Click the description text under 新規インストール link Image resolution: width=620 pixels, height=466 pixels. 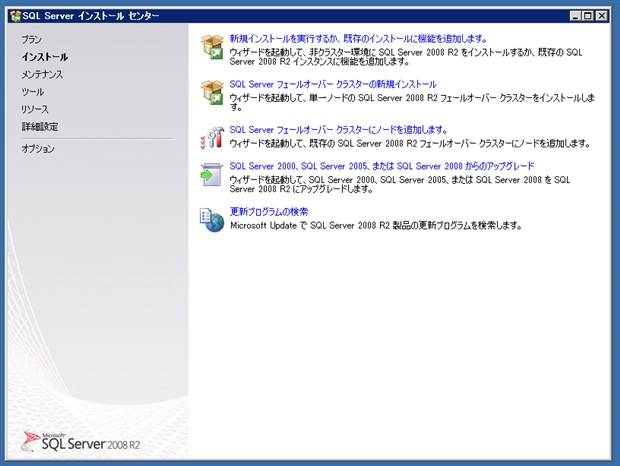406,57
